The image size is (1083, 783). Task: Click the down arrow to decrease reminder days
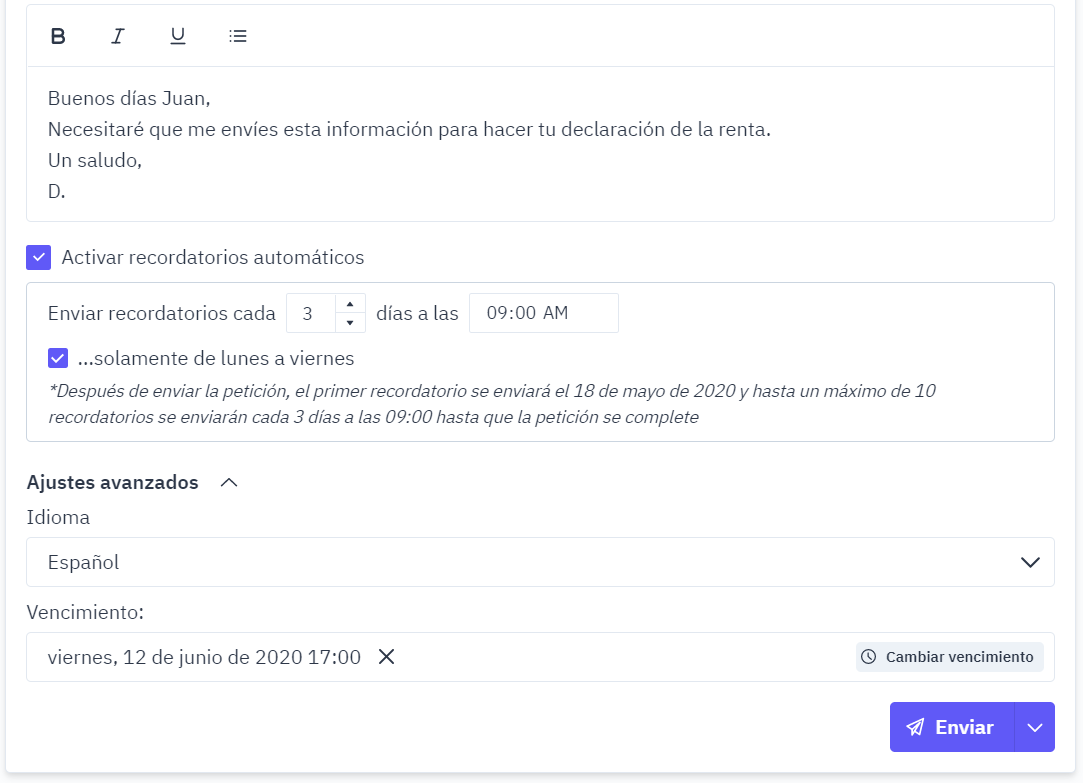point(350,320)
